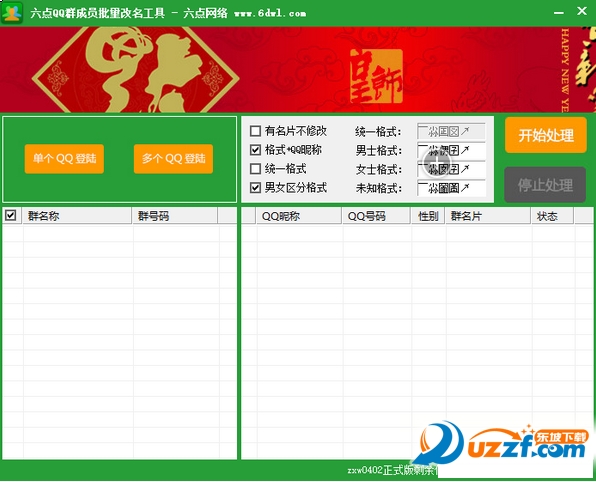Click the app logo icon in title bar
The image size is (596, 482).
[12, 13]
